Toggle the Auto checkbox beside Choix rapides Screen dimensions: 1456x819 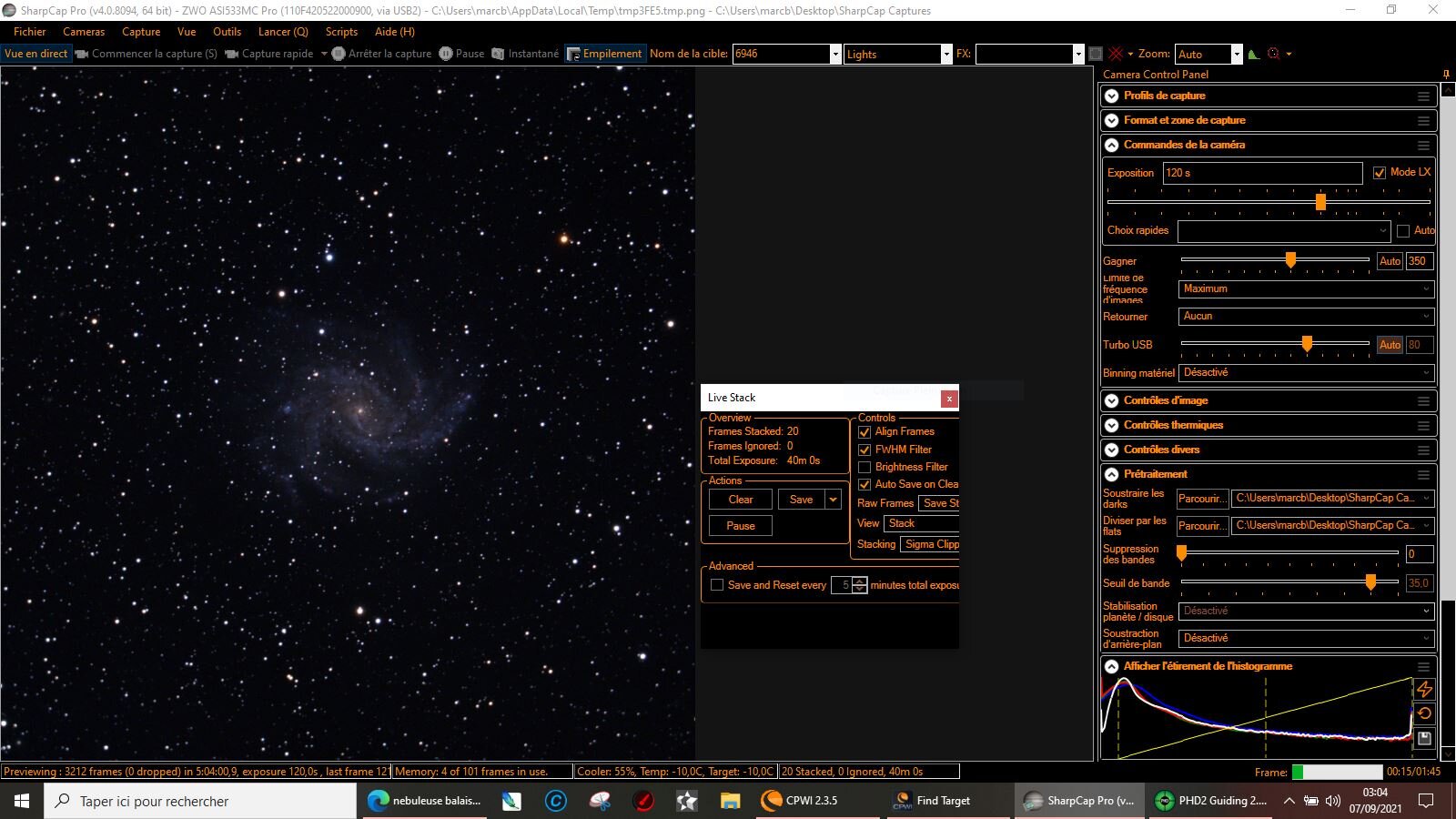pos(1403,231)
